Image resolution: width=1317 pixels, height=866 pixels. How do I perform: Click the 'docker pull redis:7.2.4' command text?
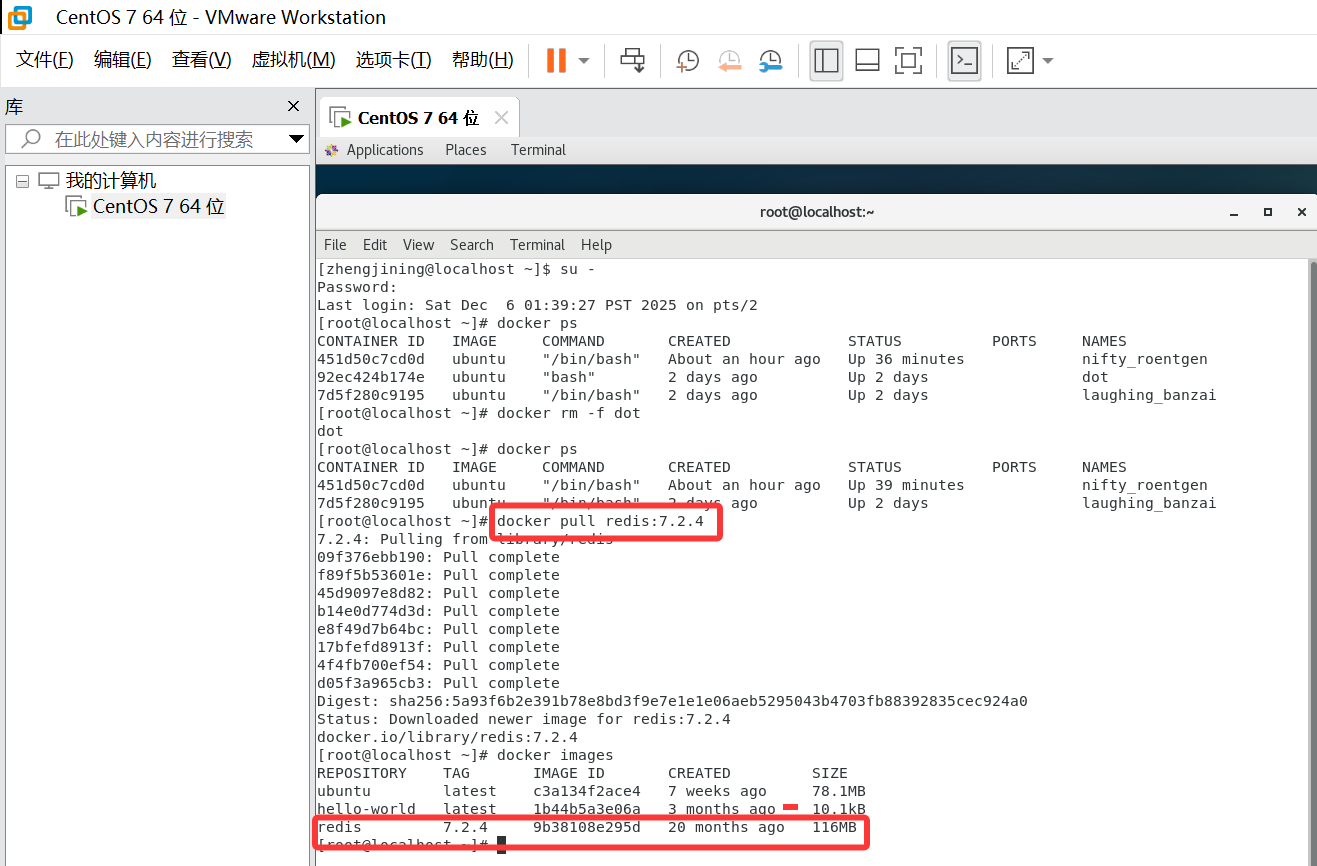click(600, 521)
